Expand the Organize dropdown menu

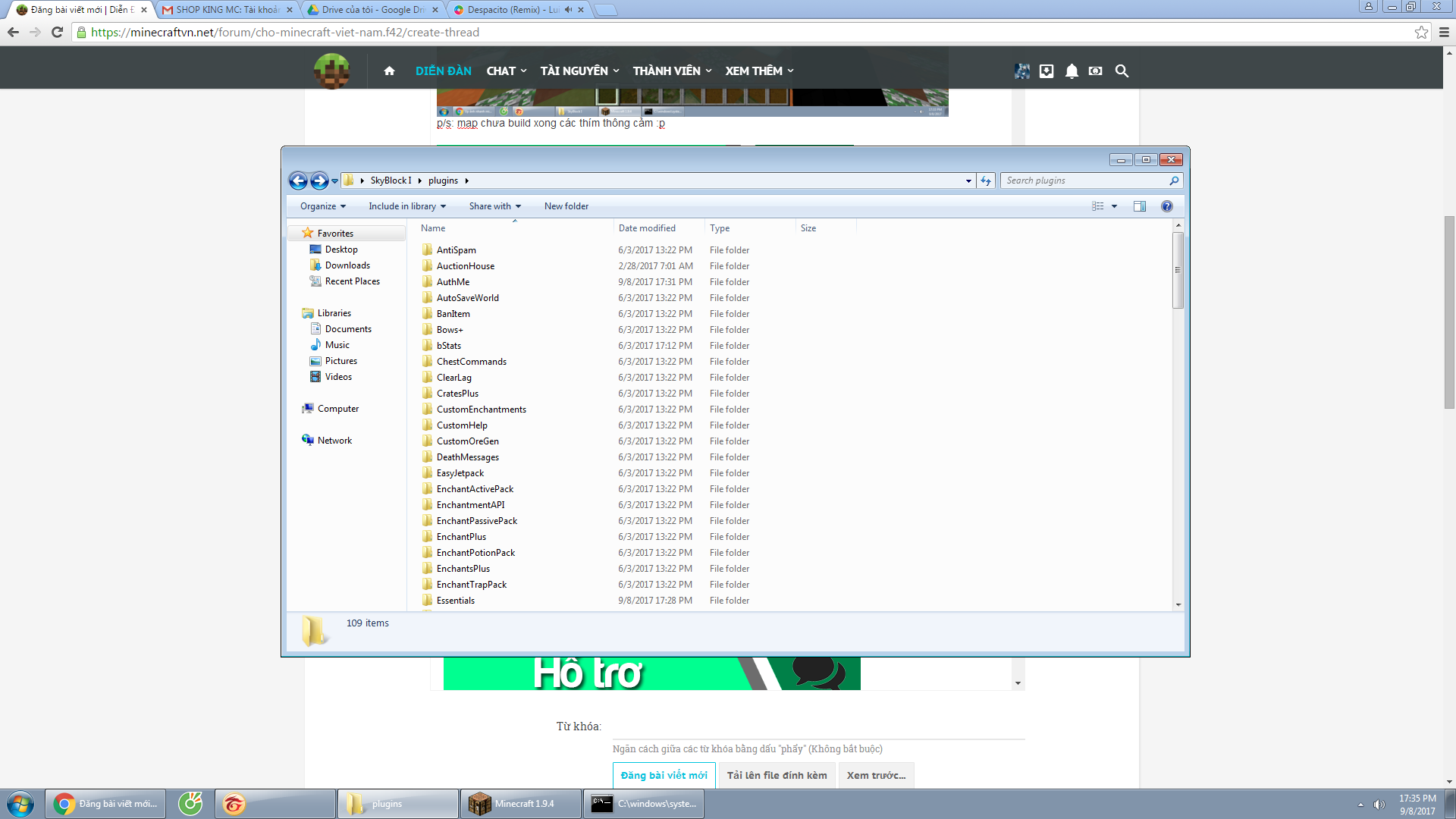[323, 206]
